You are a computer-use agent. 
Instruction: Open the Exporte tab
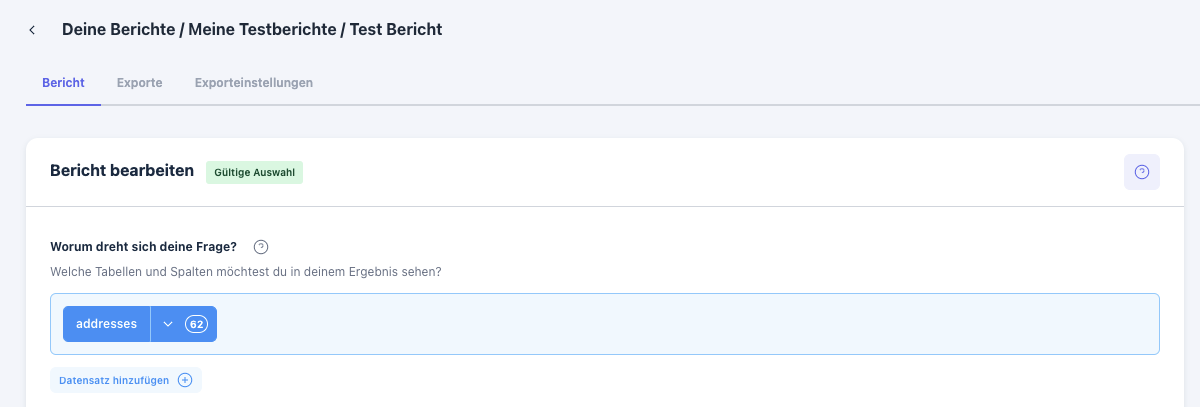(139, 83)
